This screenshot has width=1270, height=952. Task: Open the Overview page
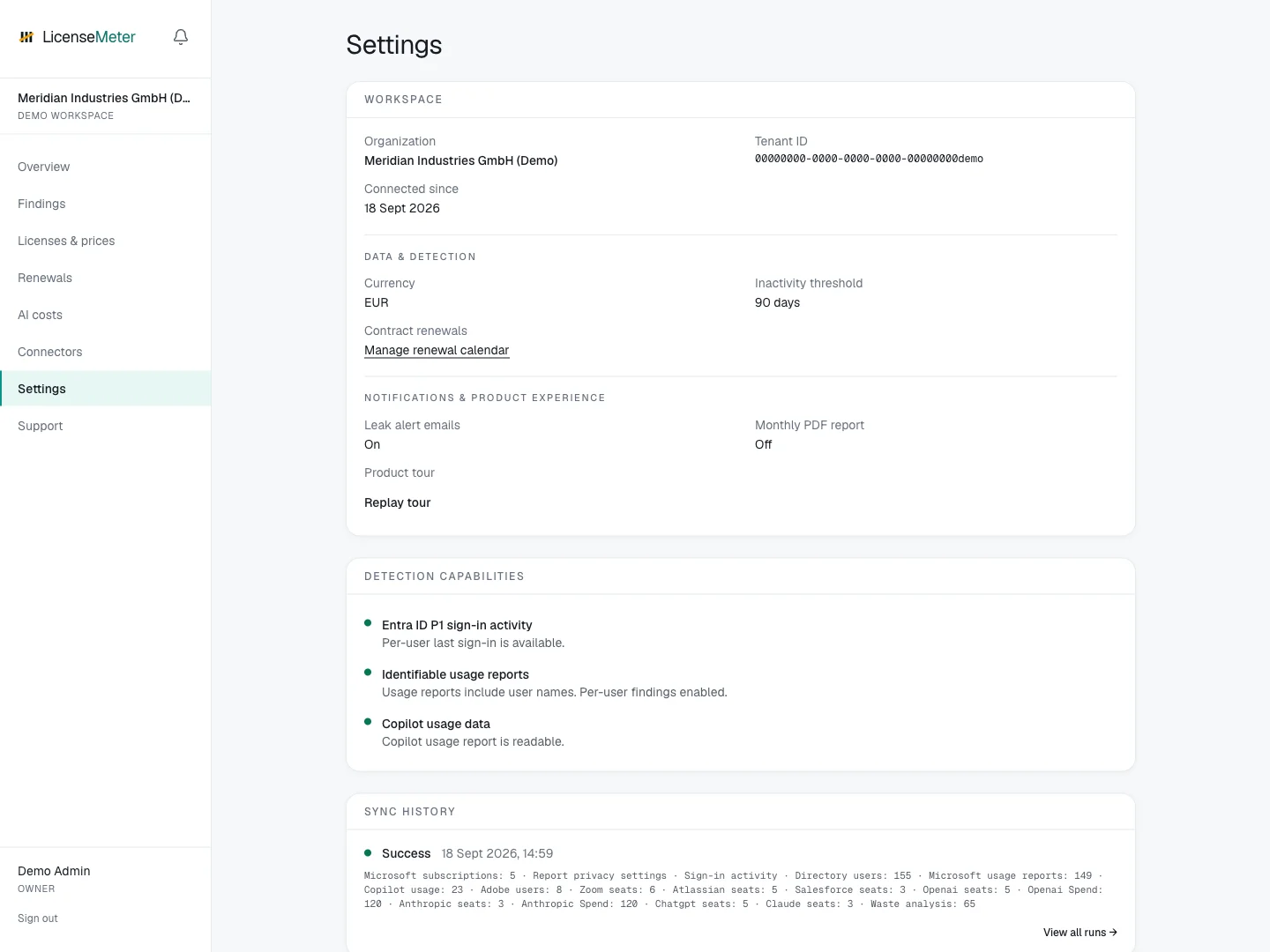pyautogui.click(x=105, y=167)
